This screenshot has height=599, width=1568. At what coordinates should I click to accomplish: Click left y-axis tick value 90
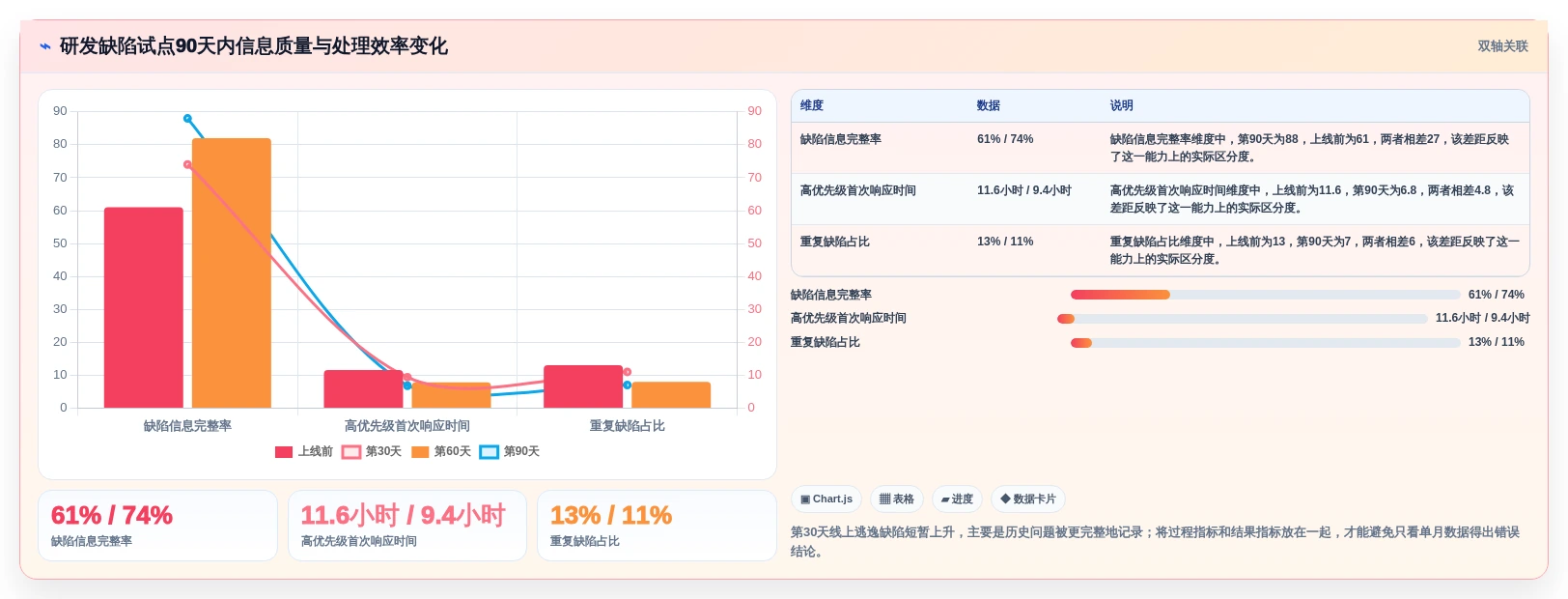[x=60, y=111]
